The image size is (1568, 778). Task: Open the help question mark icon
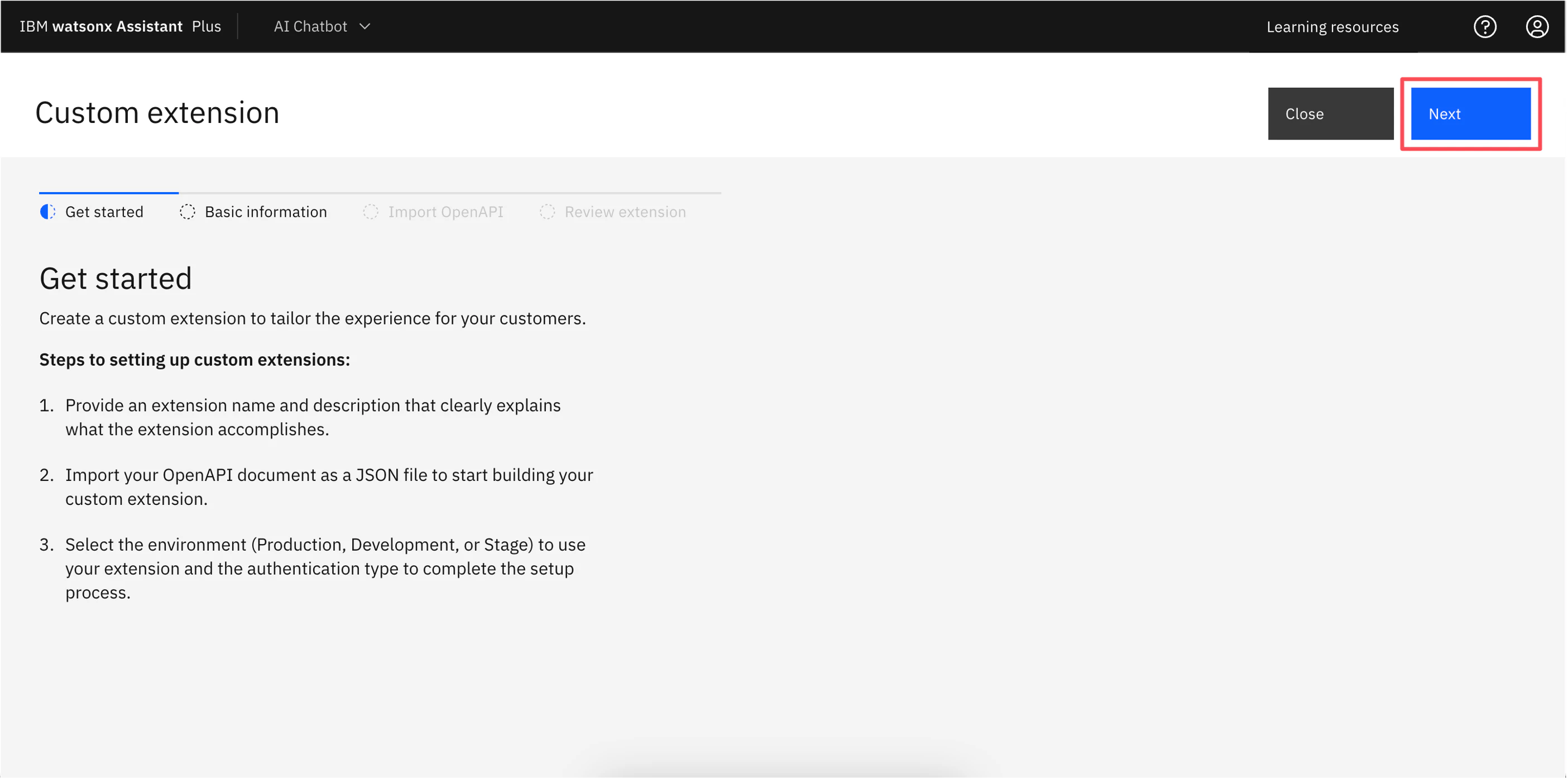tap(1485, 27)
